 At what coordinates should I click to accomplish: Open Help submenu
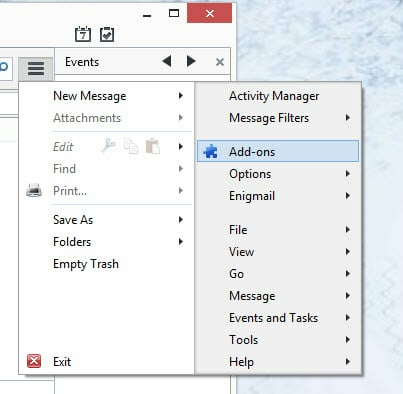point(278,362)
